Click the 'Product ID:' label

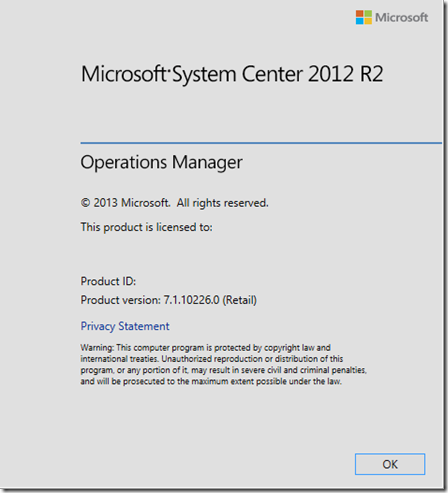[x=108, y=281]
